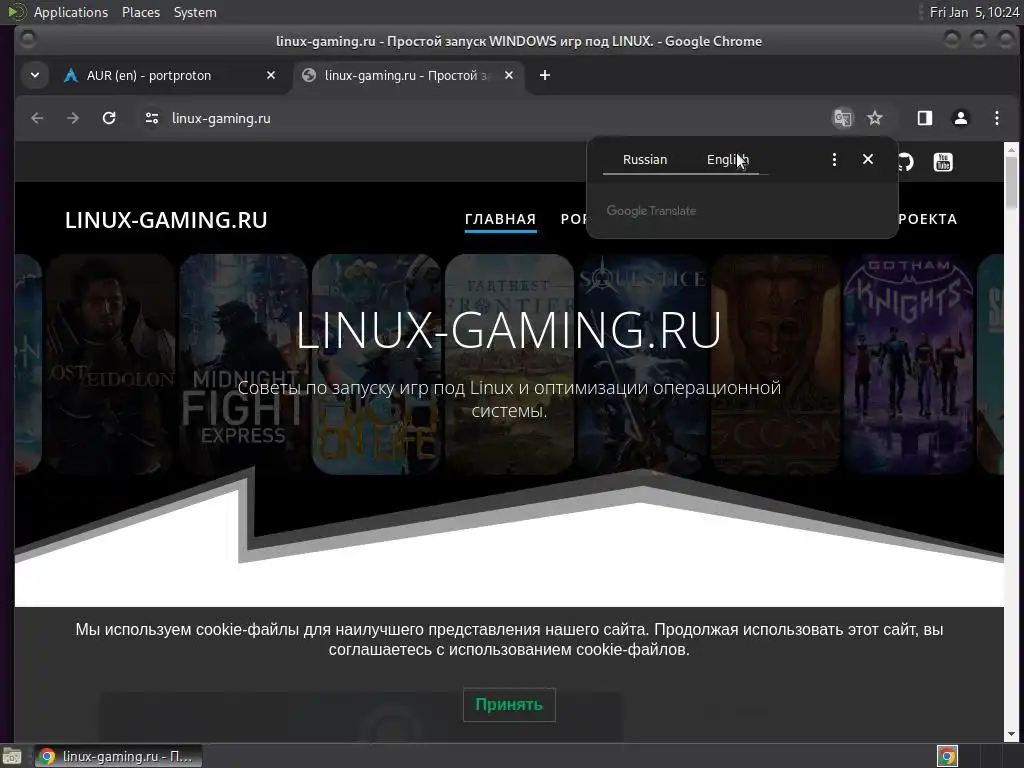
Task: Click the Chrome taskbar window button
Action: (x=118, y=756)
